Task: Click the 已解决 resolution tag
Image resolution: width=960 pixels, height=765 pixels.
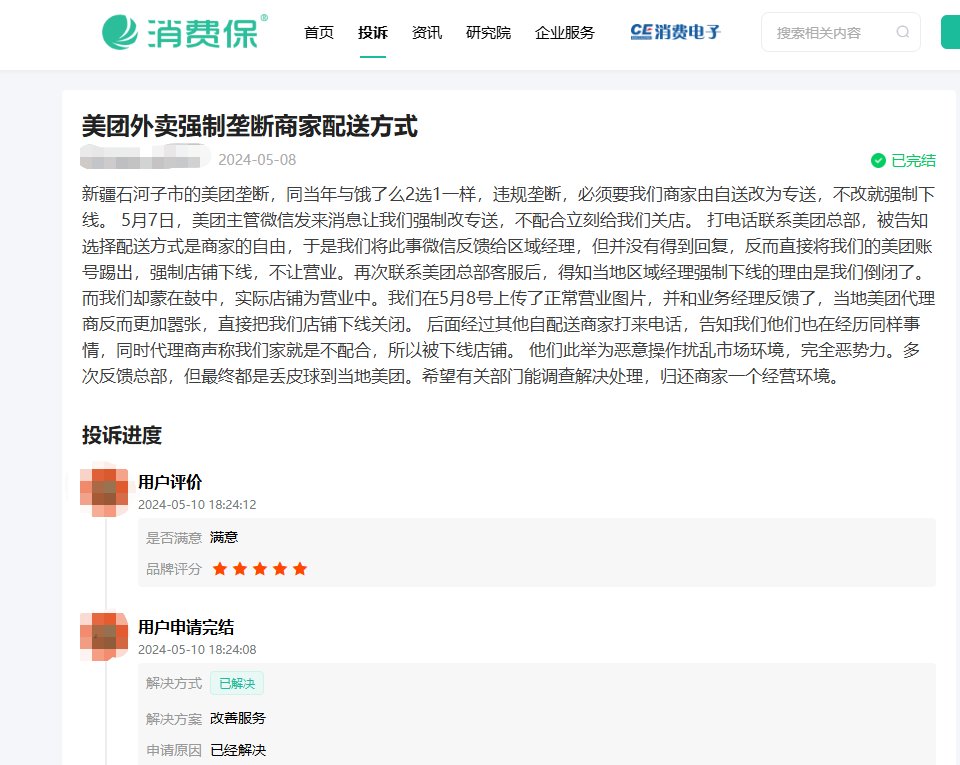Action: [x=237, y=683]
